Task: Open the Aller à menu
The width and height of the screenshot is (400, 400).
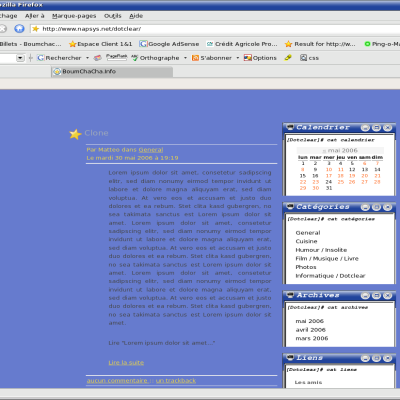Action: pos(35,16)
